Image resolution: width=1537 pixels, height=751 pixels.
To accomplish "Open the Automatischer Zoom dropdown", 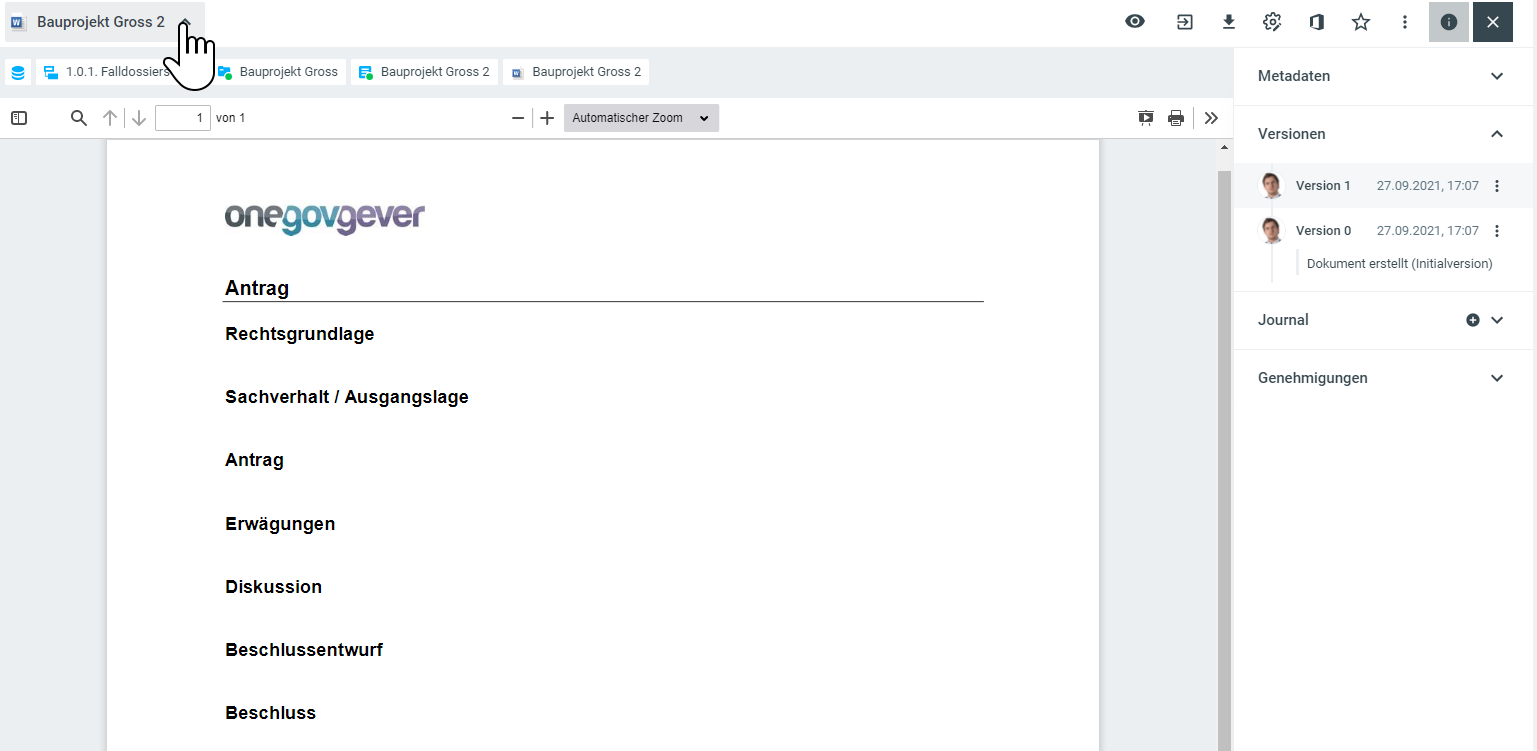I will click(x=641, y=118).
